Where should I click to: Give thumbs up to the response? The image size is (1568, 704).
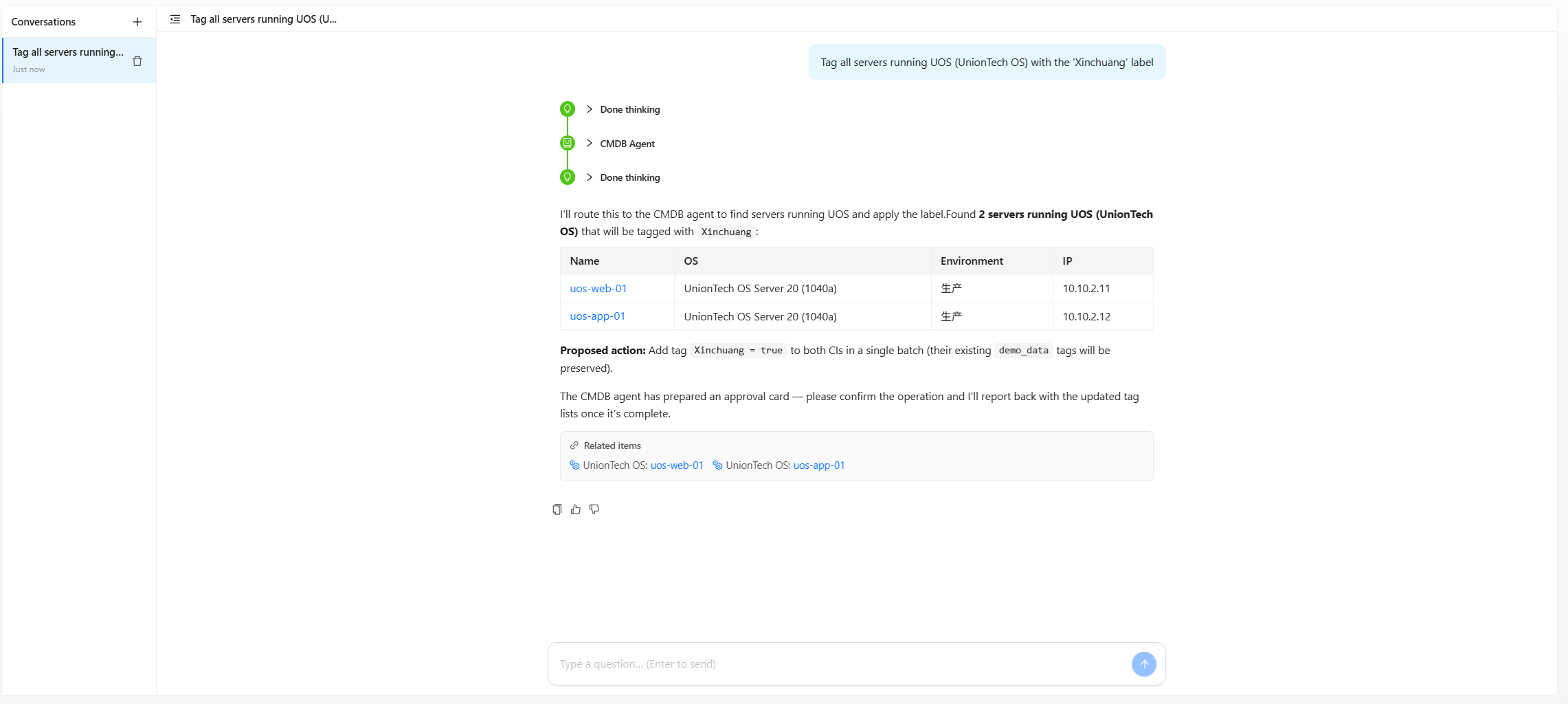[x=576, y=509]
